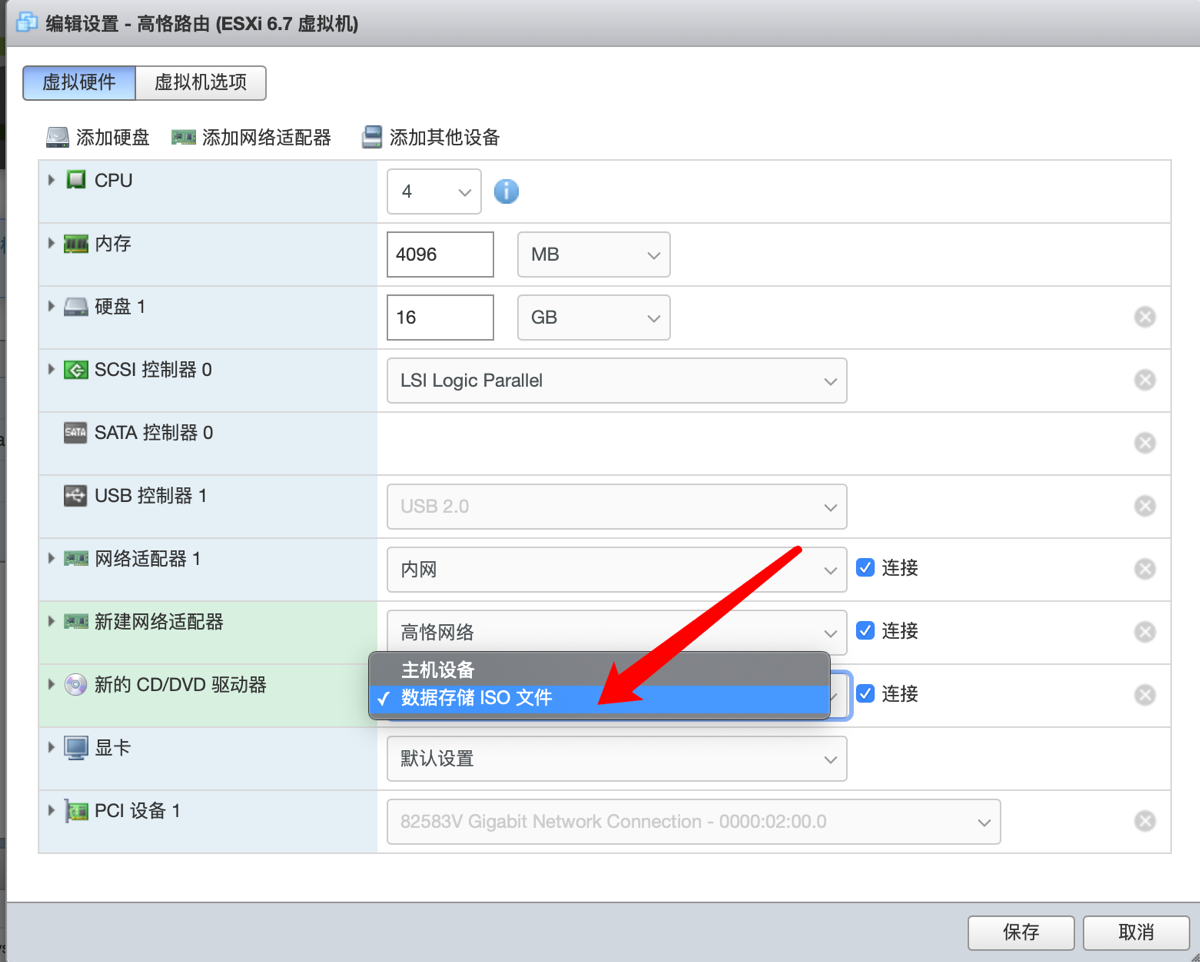The width and height of the screenshot is (1200, 962).
Task: Click the 保存 button
Action: point(1021,932)
